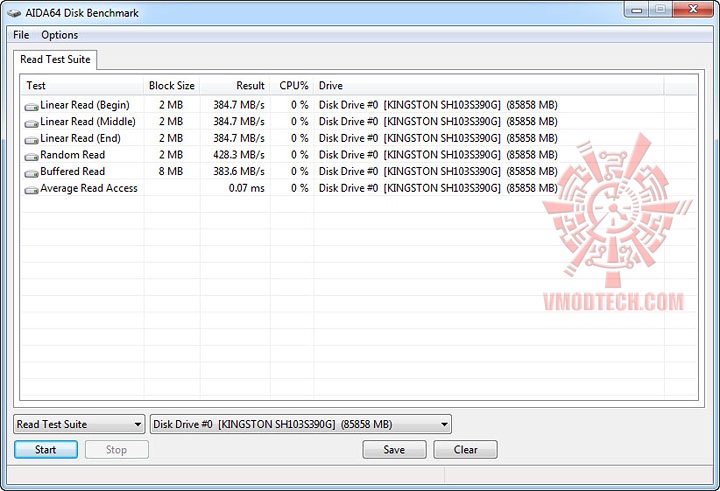Image resolution: width=720 pixels, height=491 pixels.
Task: Click the disk icon beside Average Read Access
Action: click(31, 190)
